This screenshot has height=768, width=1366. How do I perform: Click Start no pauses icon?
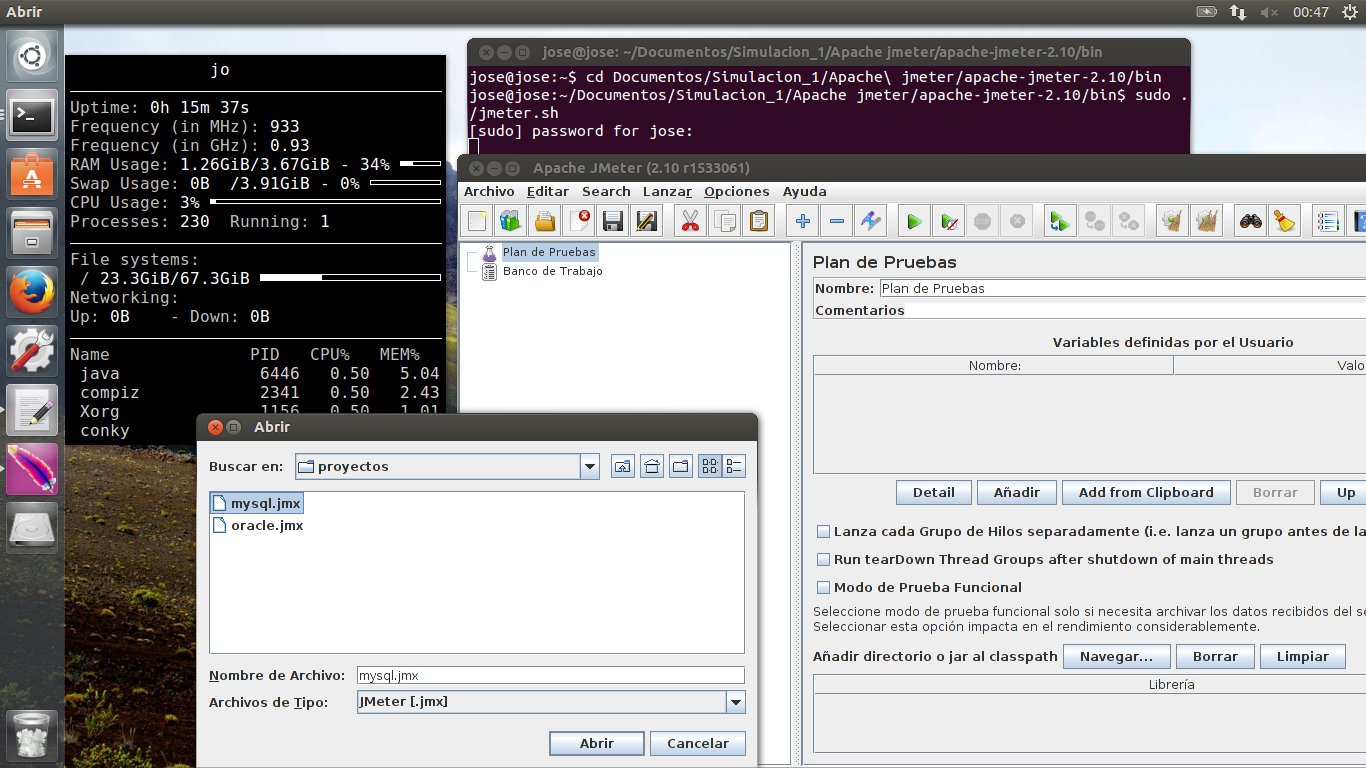pos(949,221)
